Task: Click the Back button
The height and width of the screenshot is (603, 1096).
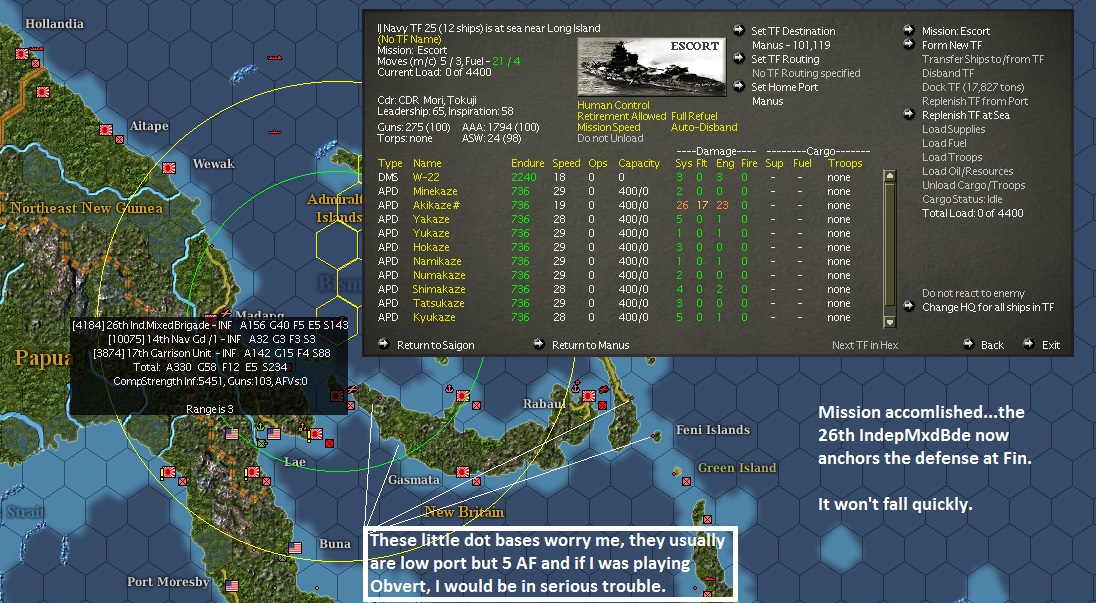Action: (992, 345)
